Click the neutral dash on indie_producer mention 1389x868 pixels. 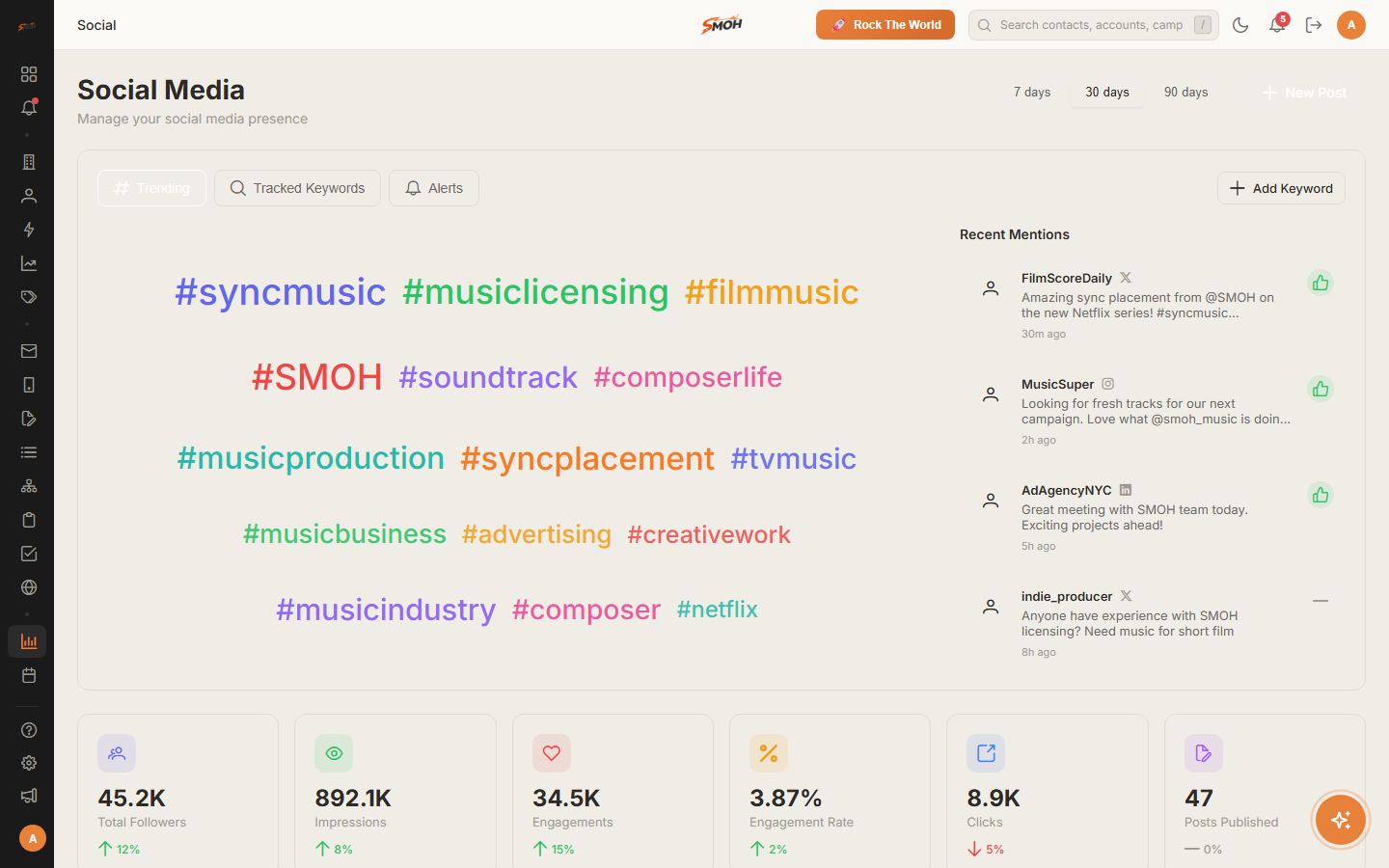[1321, 601]
